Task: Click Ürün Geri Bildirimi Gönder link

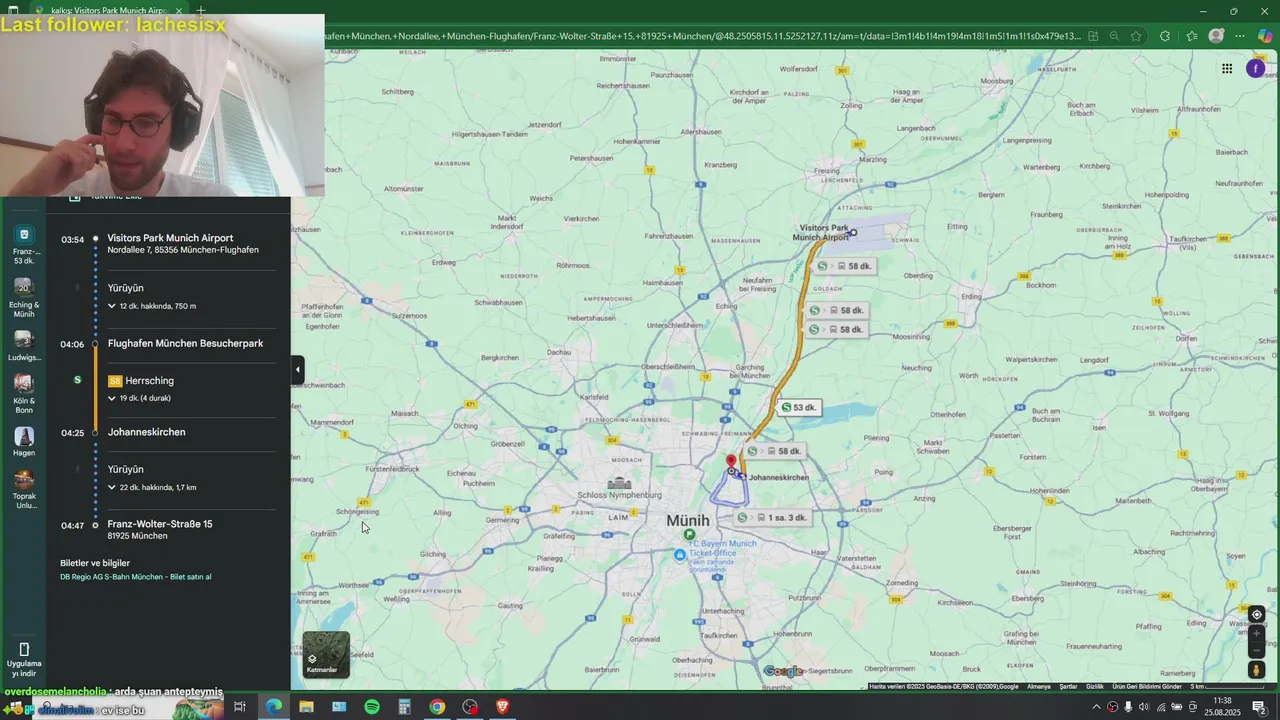Action: coord(1147,686)
